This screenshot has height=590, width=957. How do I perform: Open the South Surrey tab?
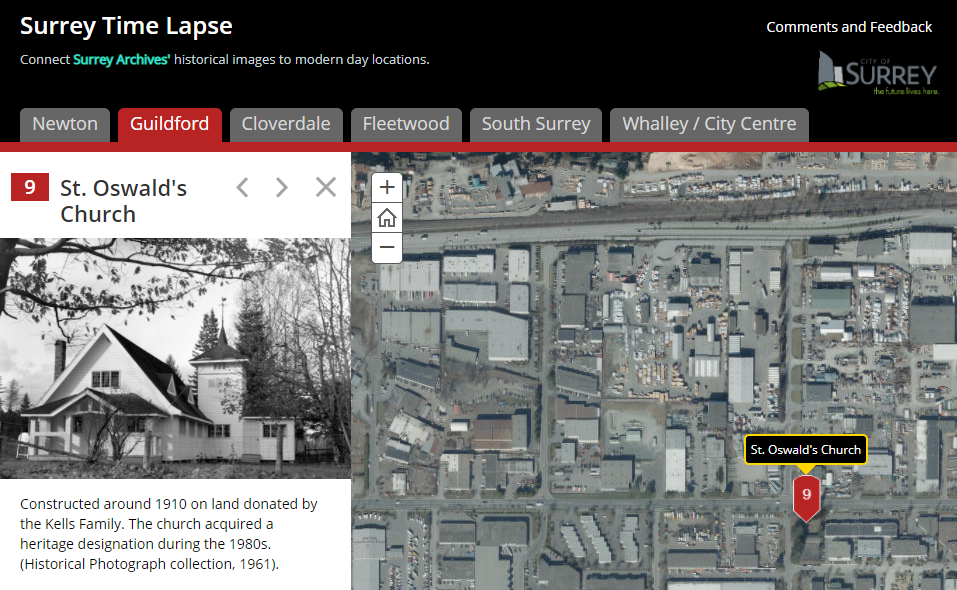click(x=536, y=125)
